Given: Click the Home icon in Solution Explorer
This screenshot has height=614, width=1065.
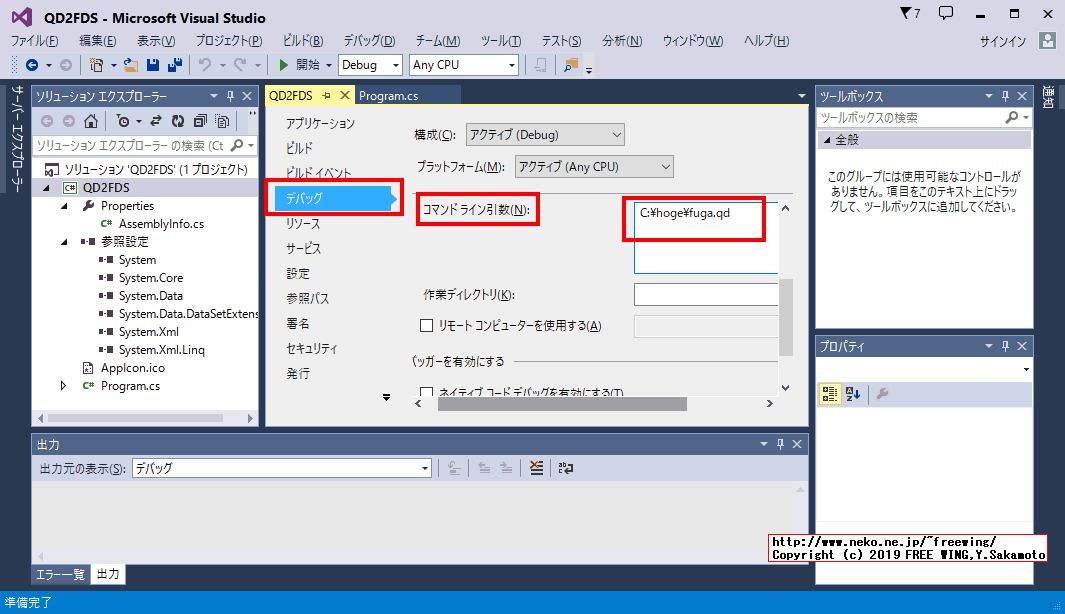Looking at the screenshot, I should (x=91, y=121).
